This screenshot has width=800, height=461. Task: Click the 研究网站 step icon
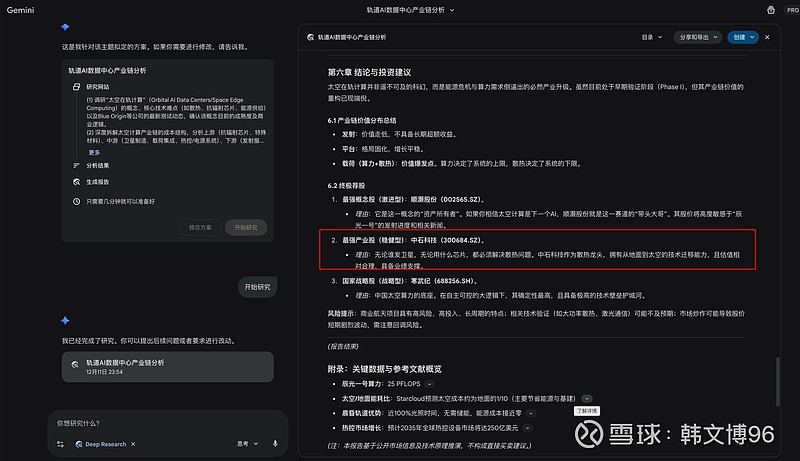(77, 87)
